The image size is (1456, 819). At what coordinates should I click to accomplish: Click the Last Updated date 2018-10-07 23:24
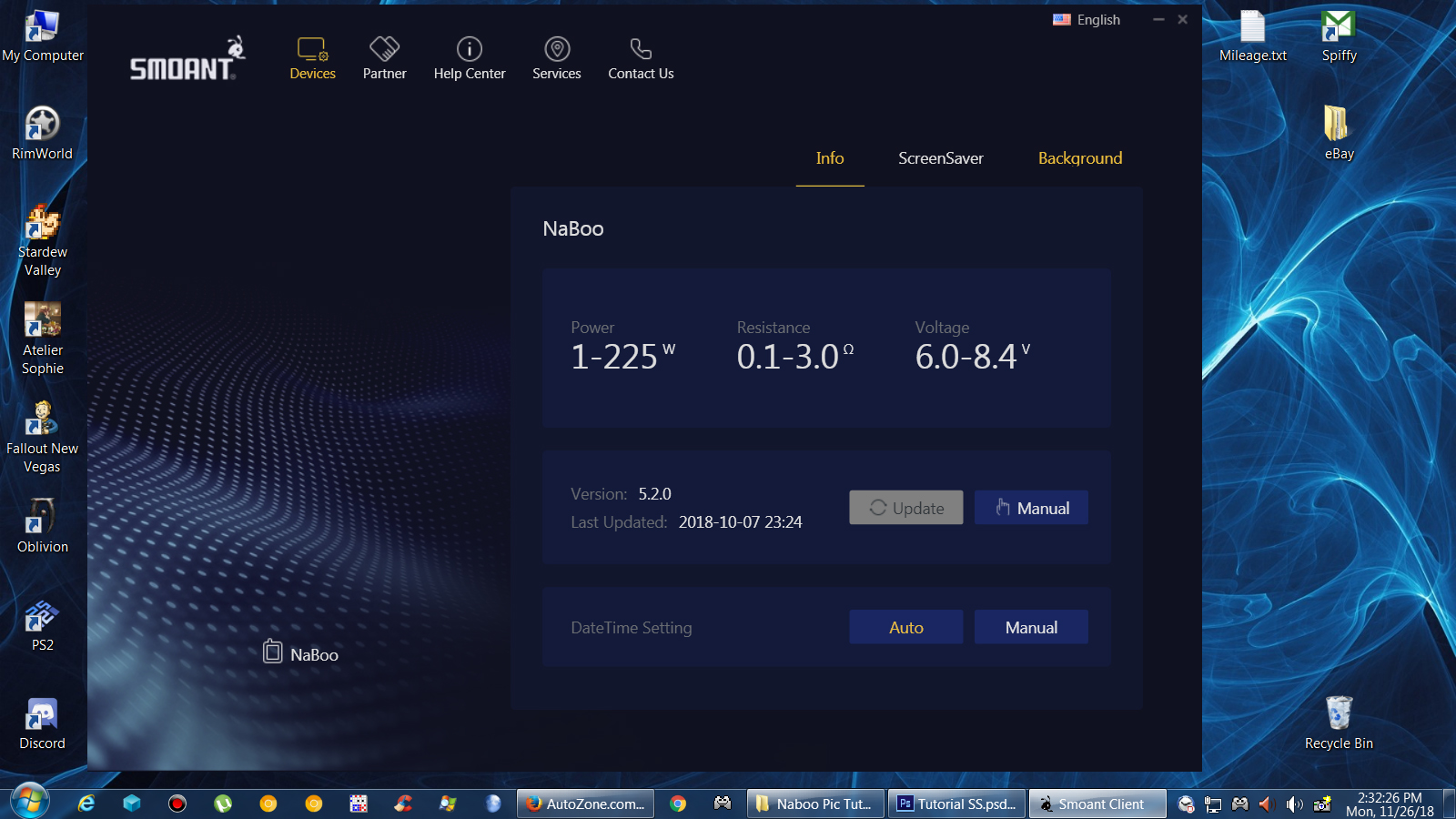pyautogui.click(x=741, y=522)
